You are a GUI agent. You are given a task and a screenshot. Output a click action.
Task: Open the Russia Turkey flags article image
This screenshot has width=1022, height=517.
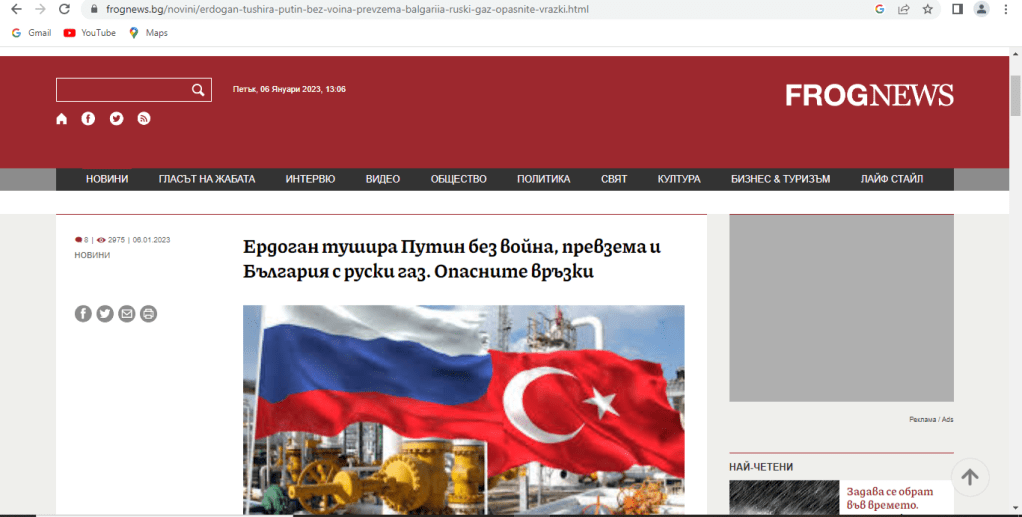[x=463, y=410]
